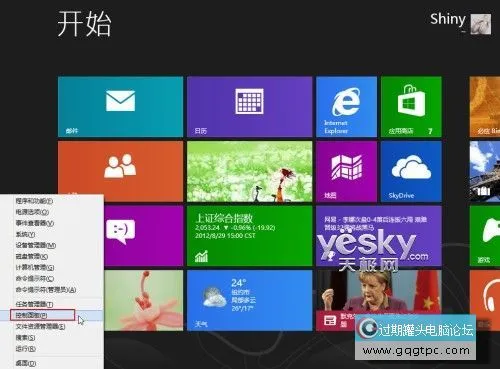Open the Mail tile with envelope icon

[x=120, y=107]
